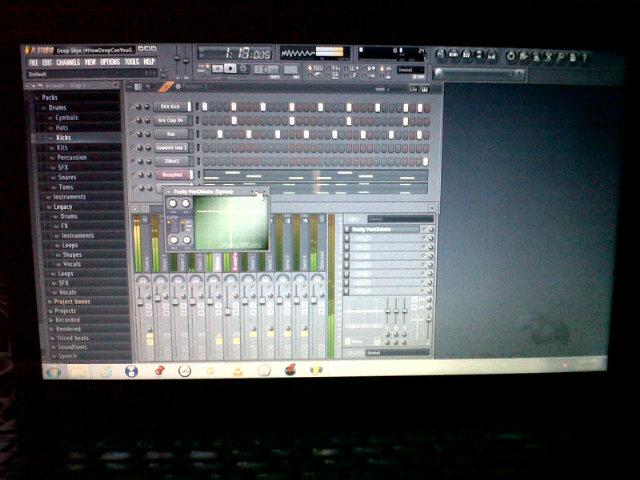Image resolution: width=640 pixels, height=480 pixels.
Task: Open the FILE menu
Action: (x=33, y=62)
